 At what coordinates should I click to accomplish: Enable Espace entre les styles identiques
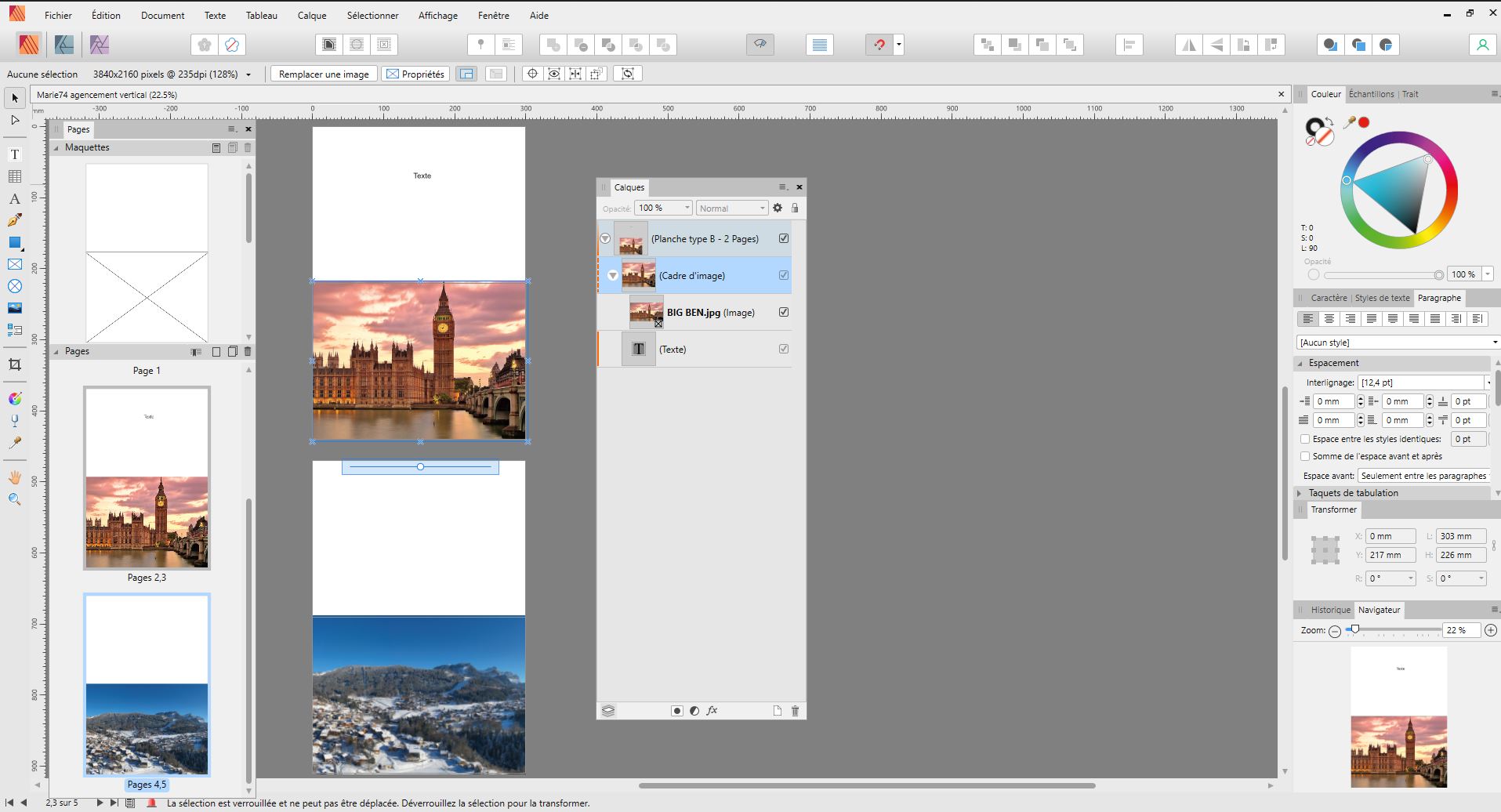point(1305,439)
